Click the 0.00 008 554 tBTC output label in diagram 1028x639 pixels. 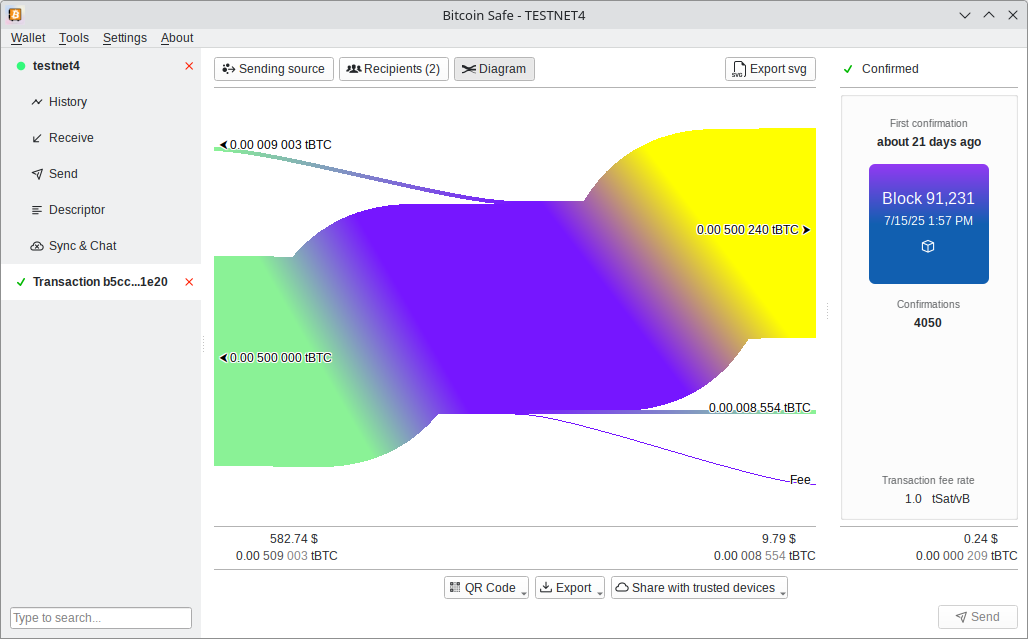(x=759, y=408)
